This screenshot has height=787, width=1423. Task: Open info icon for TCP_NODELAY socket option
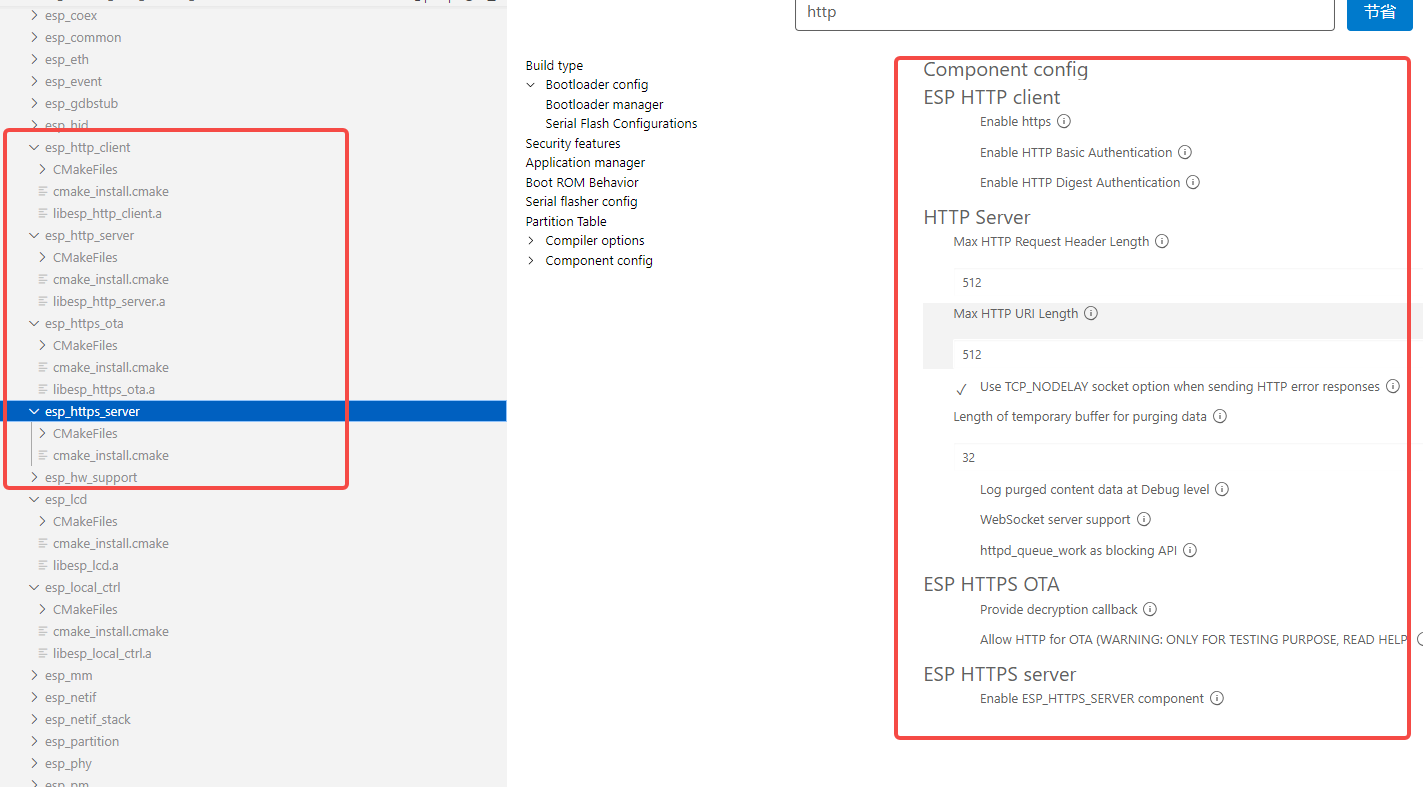click(1393, 386)
